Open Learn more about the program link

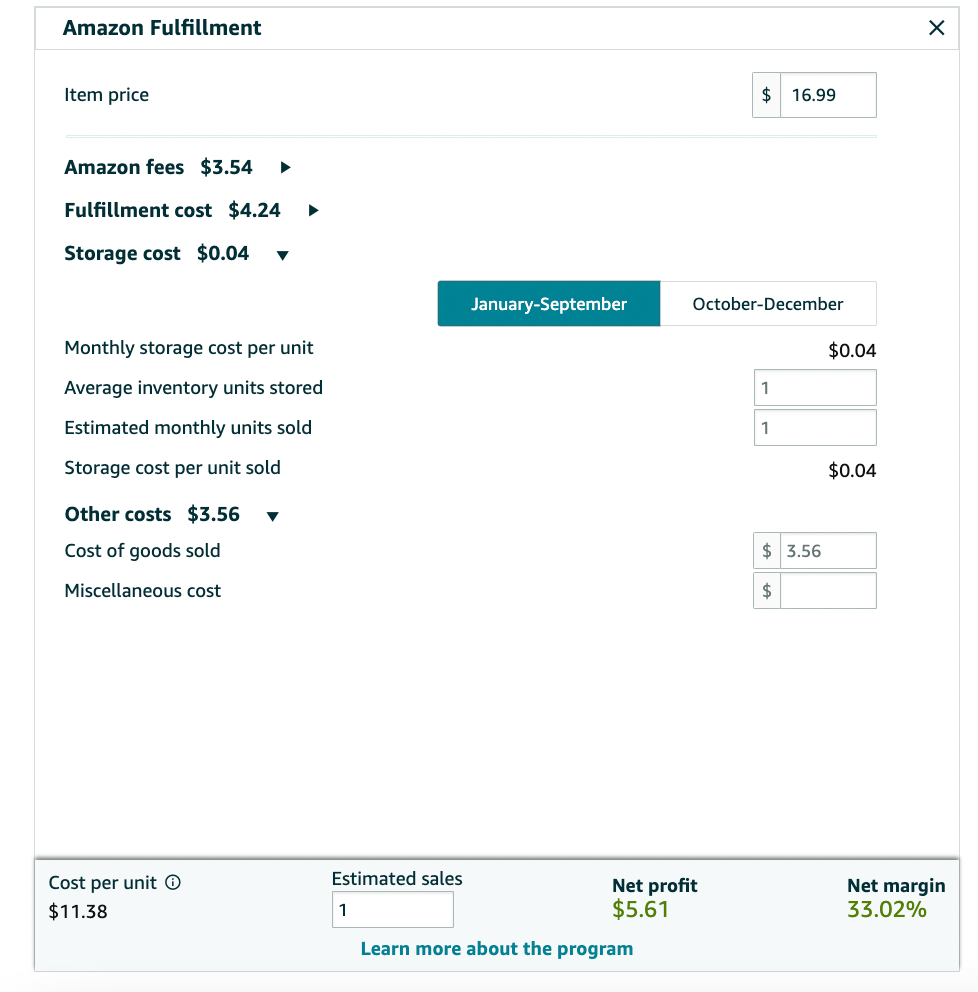pos(497,949)
